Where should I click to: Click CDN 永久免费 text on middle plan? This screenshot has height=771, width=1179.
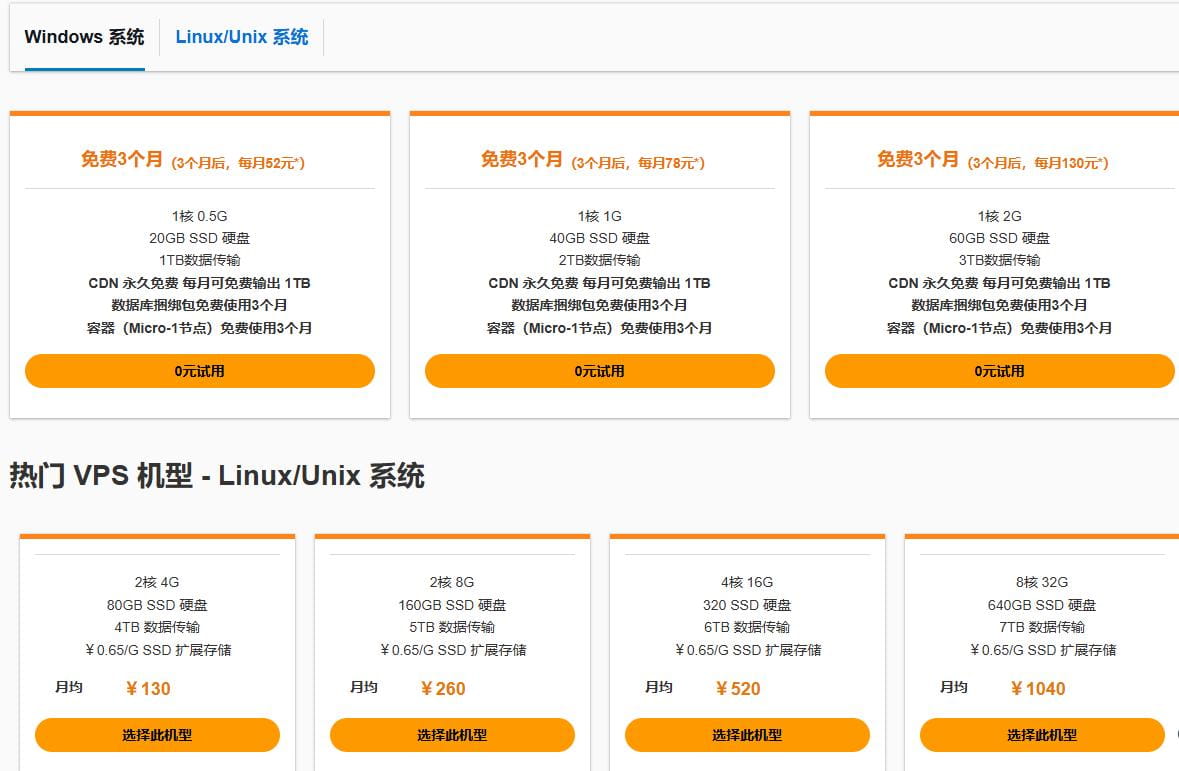coord(598,282)
